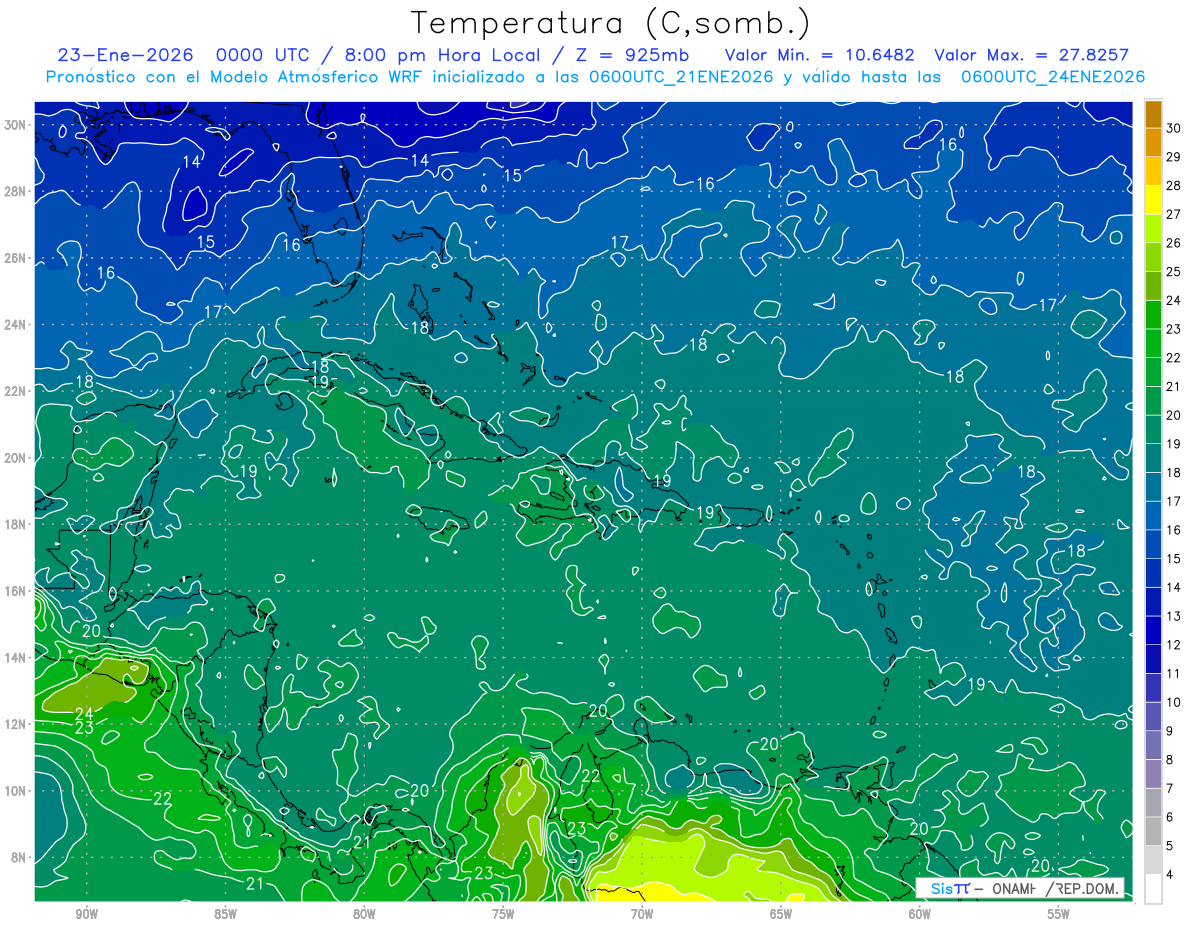
Task: Click the '30' label on the color scale
Action: point(1174,127)
